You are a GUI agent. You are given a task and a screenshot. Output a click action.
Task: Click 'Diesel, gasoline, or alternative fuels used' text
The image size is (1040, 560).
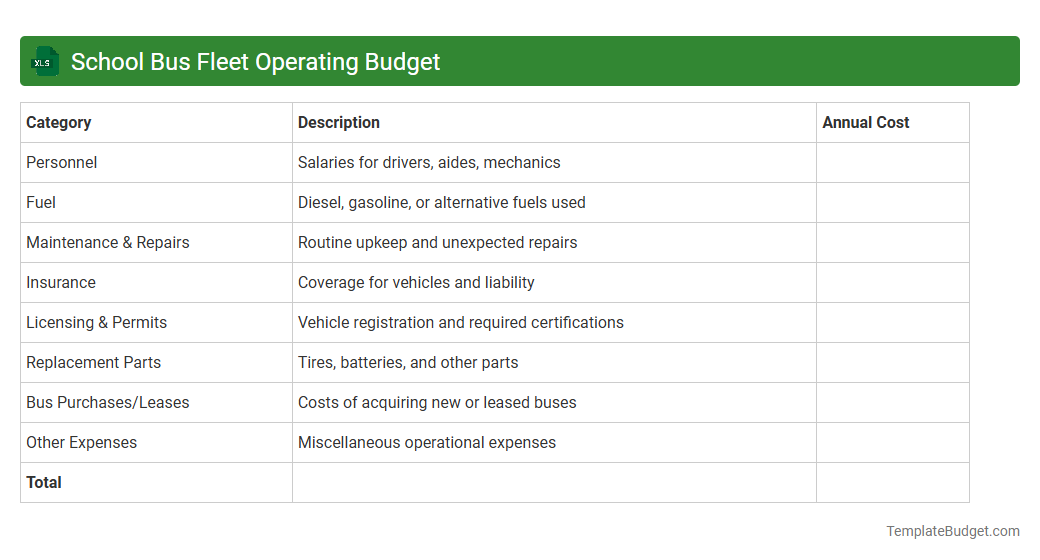coord(441,202)
